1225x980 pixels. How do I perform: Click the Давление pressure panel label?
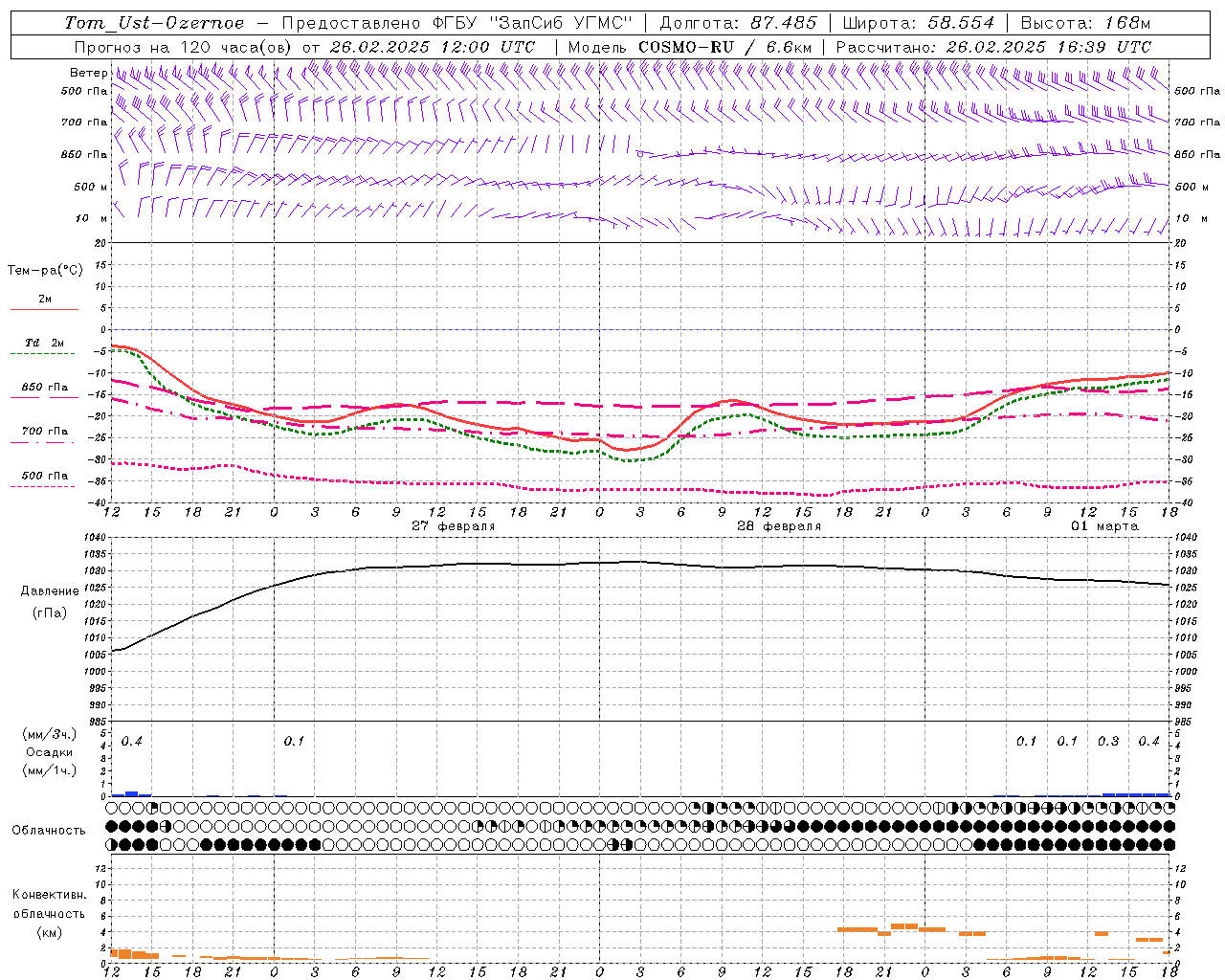pyautogui.click(x=50, y=591)
